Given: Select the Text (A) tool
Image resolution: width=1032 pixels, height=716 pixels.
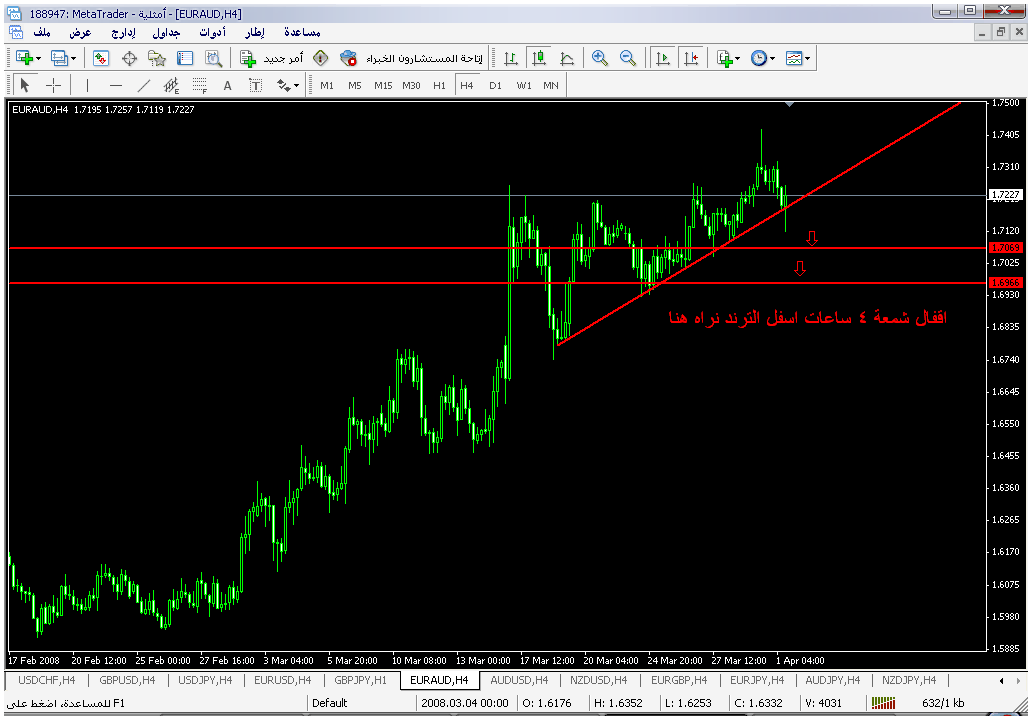Looking at the screenshot, I should coord(227,85).
